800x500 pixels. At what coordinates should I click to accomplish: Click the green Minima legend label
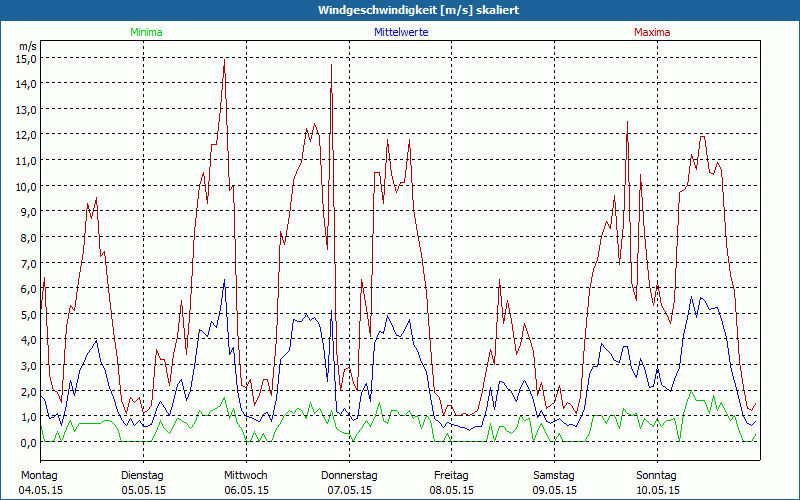point(145,32)
